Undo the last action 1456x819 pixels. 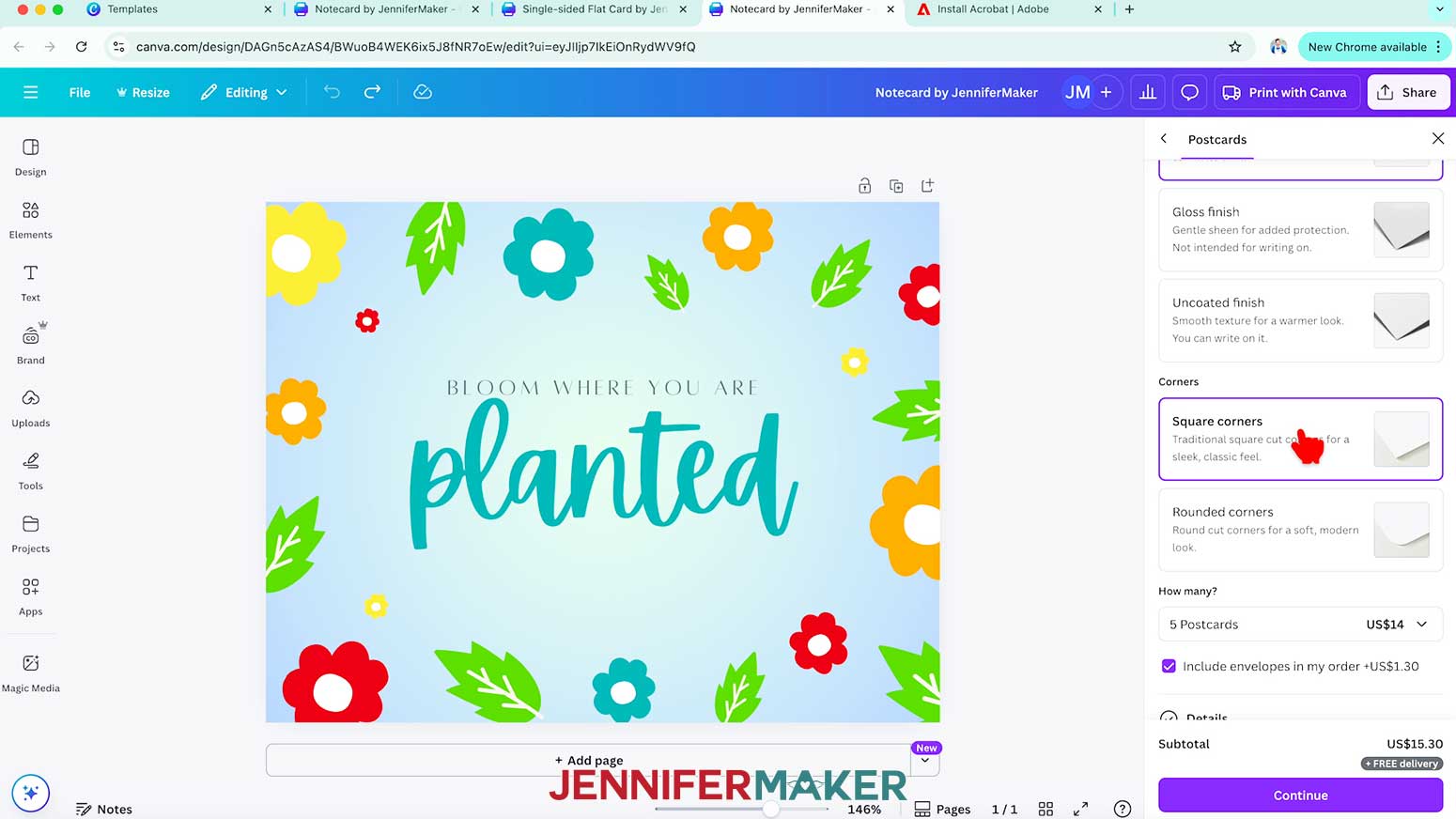[x=332, y=92]
